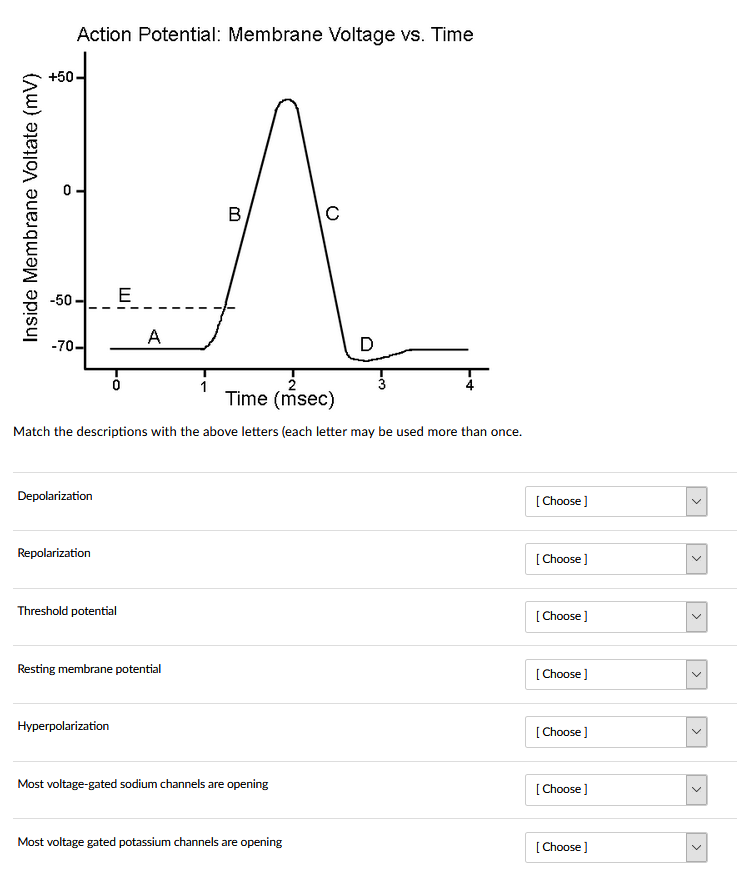
Task: Click the chevron on the Resting membrane potential dropdown
Action: coord(696,674)
